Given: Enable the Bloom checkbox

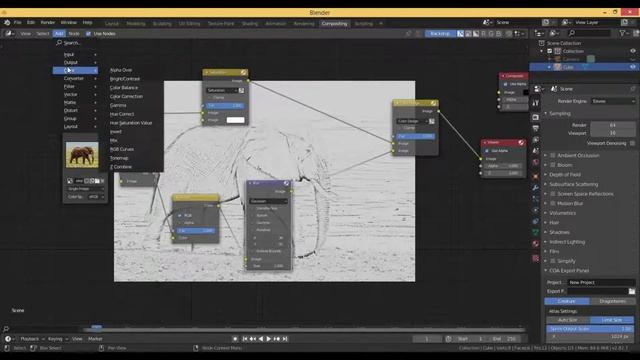Looking at the screenshot, I should coord(553,165).
